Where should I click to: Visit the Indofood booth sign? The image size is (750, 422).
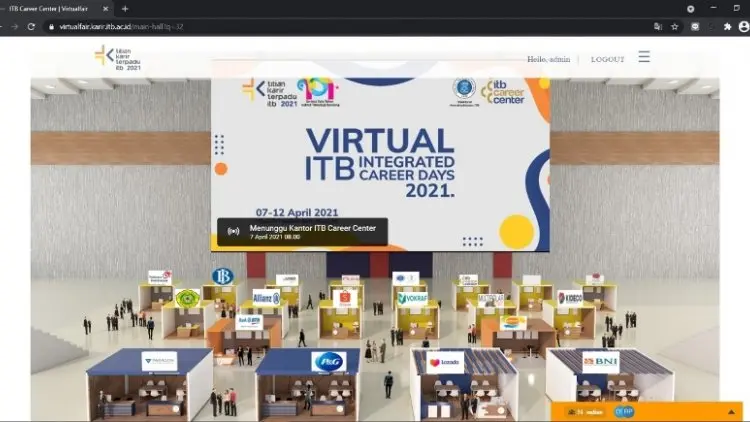[513, 323]
